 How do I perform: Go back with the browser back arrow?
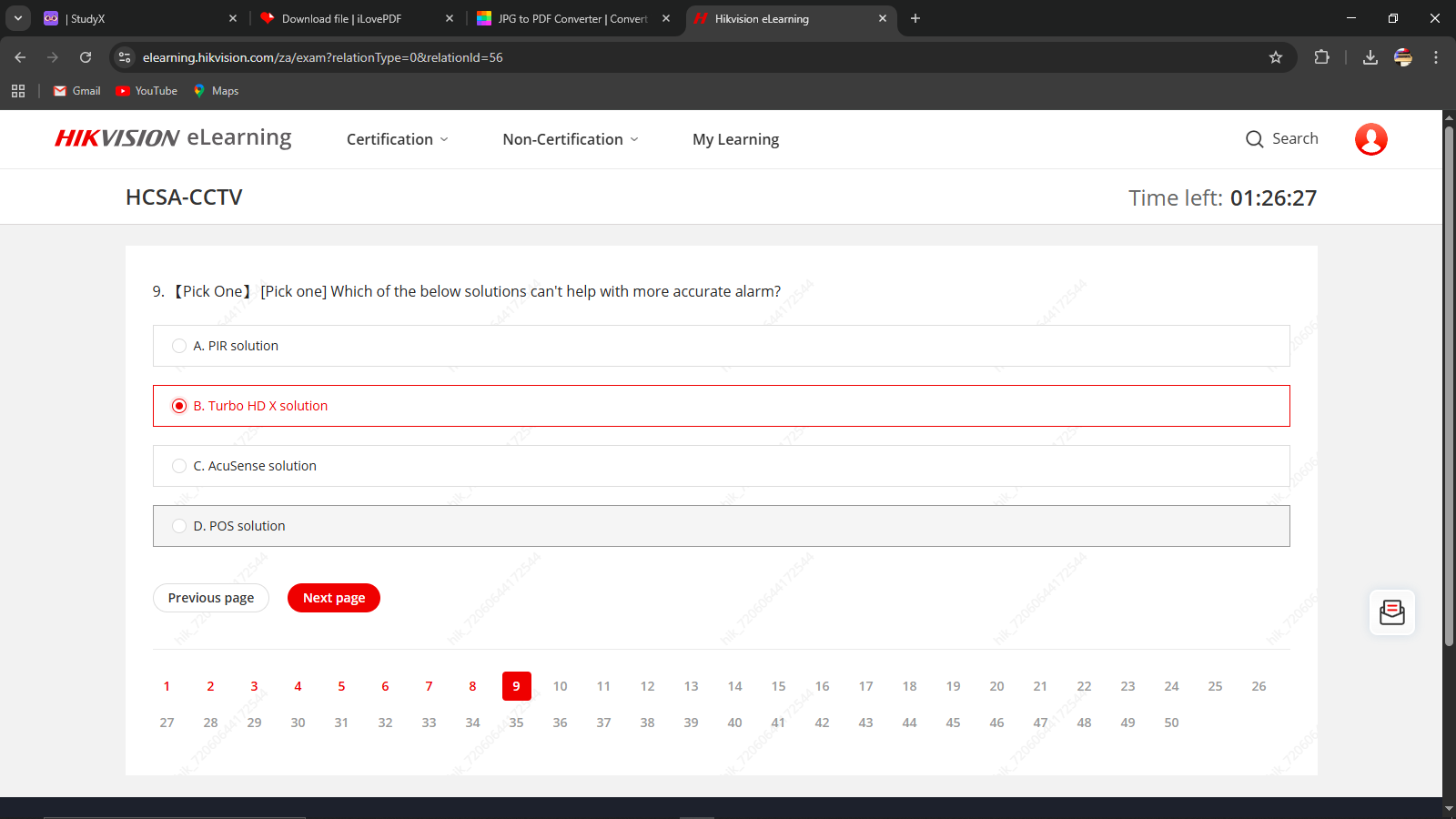20,57
